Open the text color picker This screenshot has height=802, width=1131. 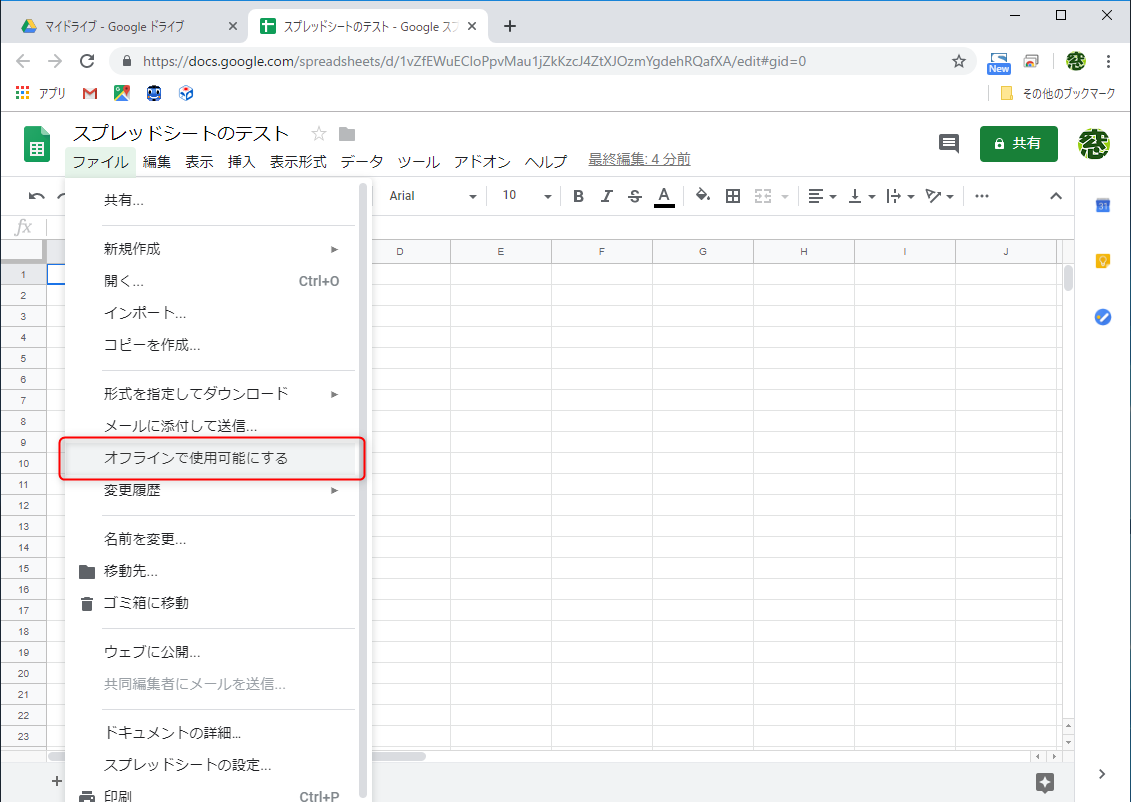pos(663,195)
